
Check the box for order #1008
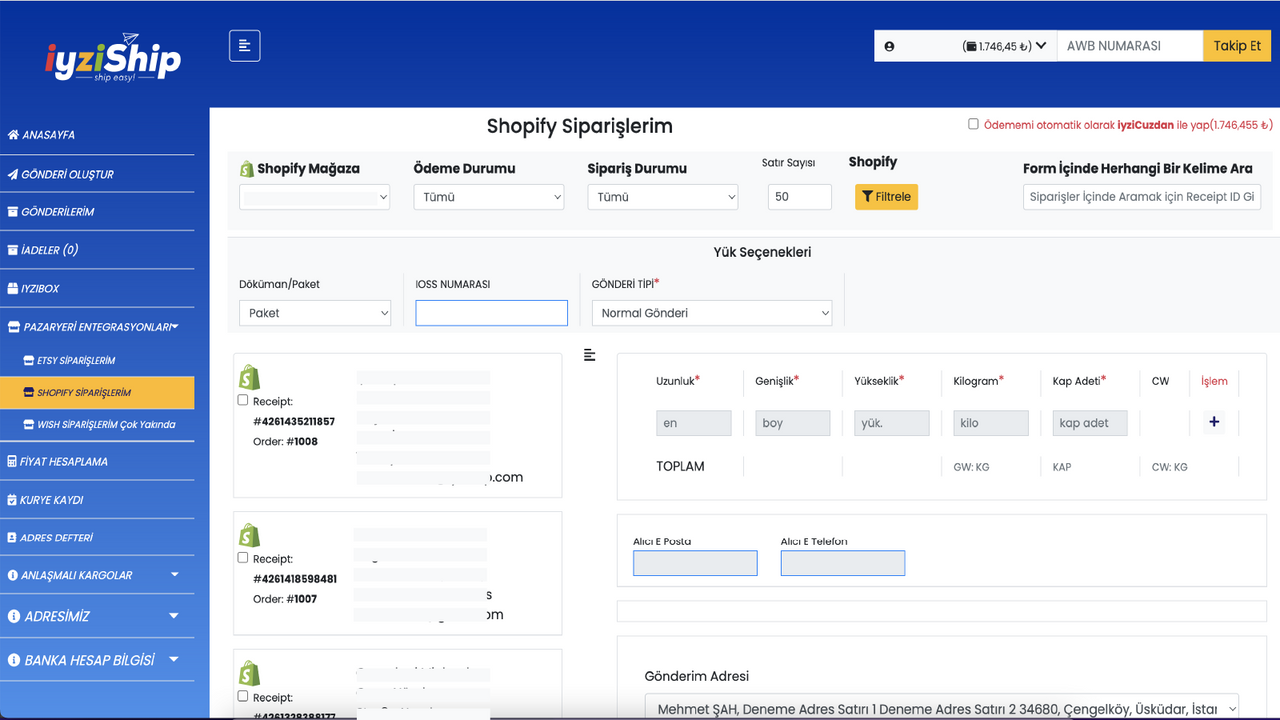click(x=243, y=400)
